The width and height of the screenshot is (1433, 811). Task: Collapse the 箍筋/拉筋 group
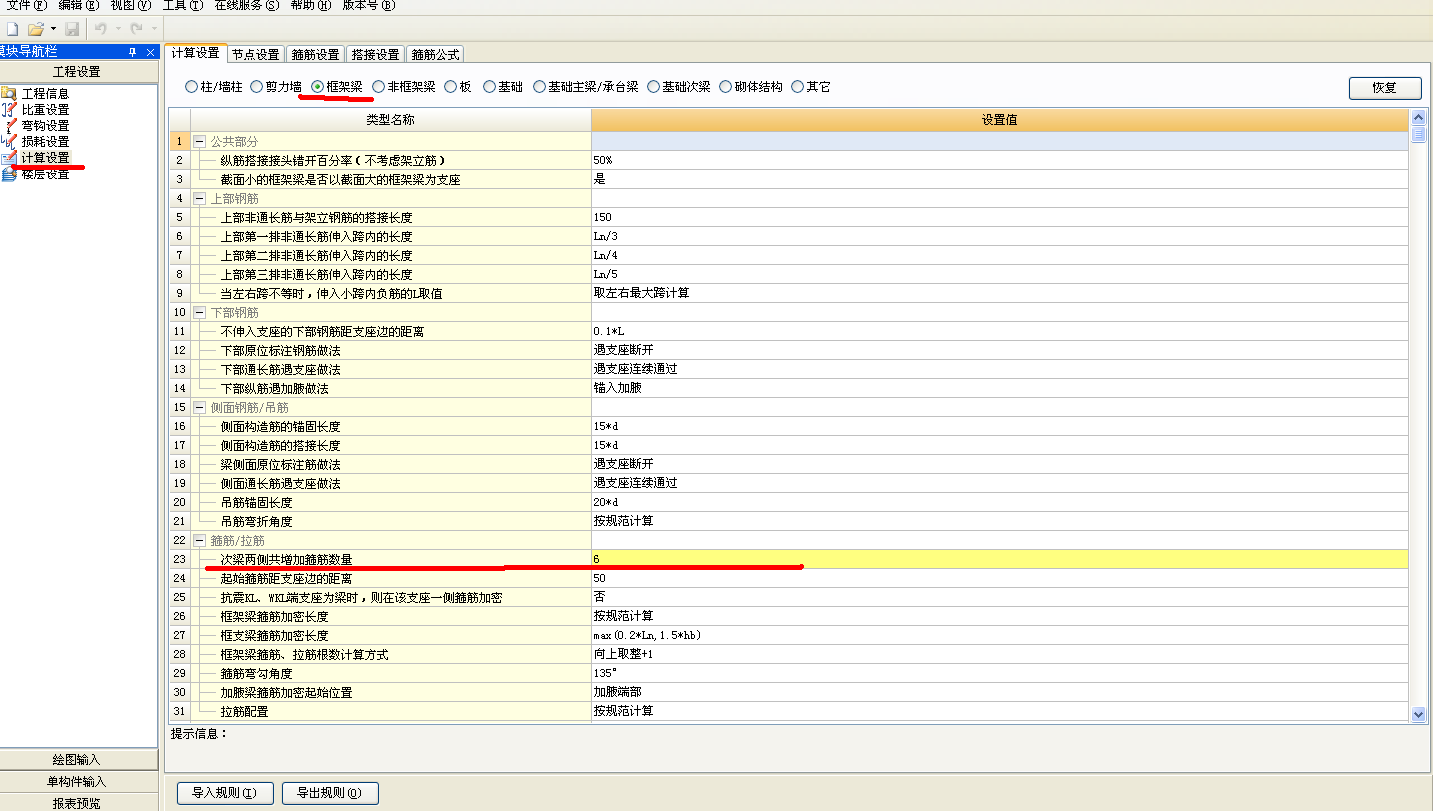[199, 540]
